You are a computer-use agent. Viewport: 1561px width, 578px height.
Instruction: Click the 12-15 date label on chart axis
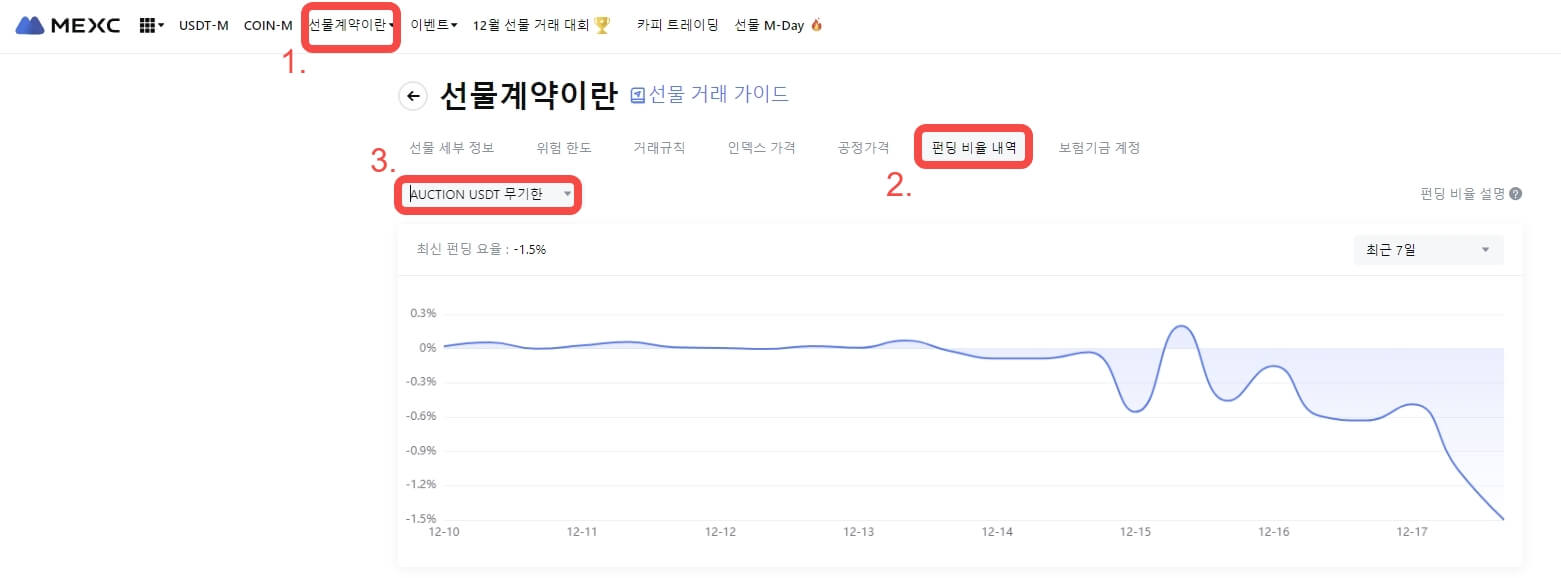(x=1136, y=532)
